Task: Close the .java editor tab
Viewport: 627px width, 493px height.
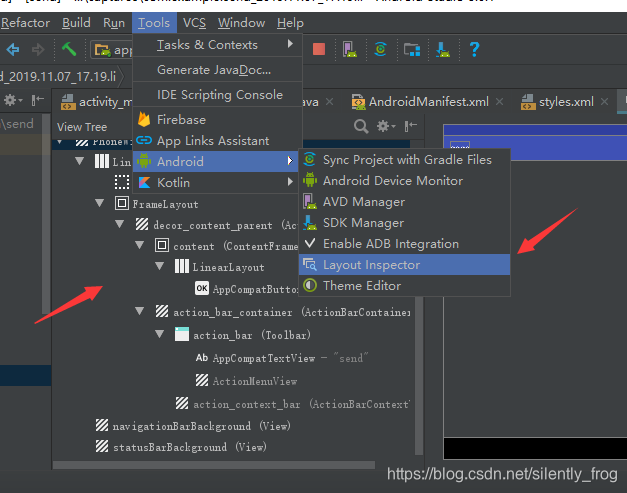Action: coord(329,102)
